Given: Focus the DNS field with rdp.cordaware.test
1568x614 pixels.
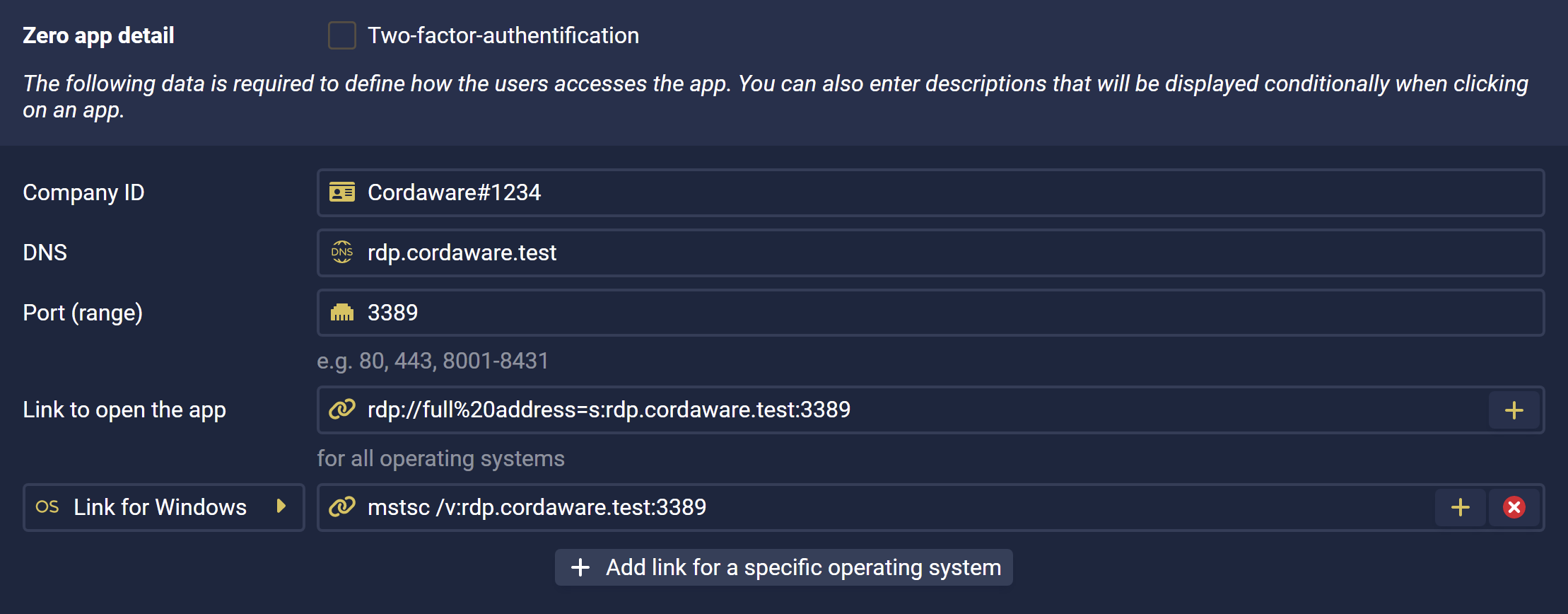Looking at the screenshot, I should (930, 253).
